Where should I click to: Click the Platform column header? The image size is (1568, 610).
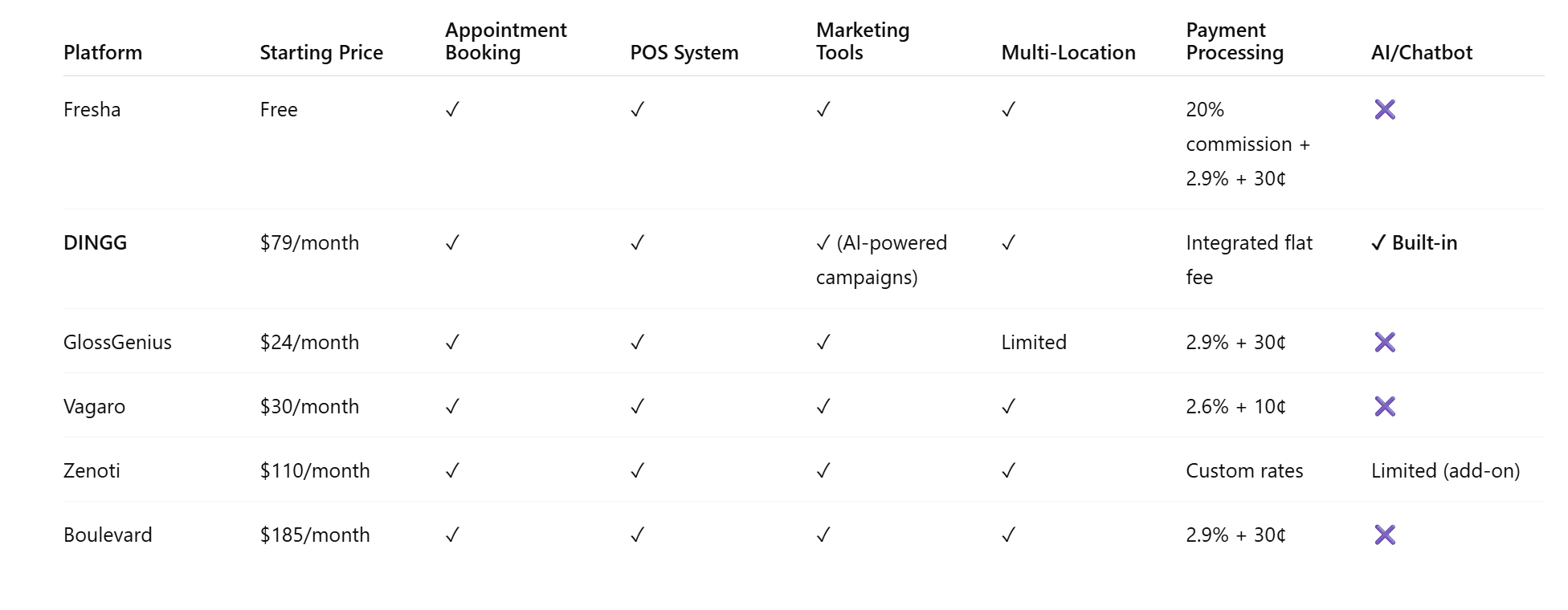point(103,53)
